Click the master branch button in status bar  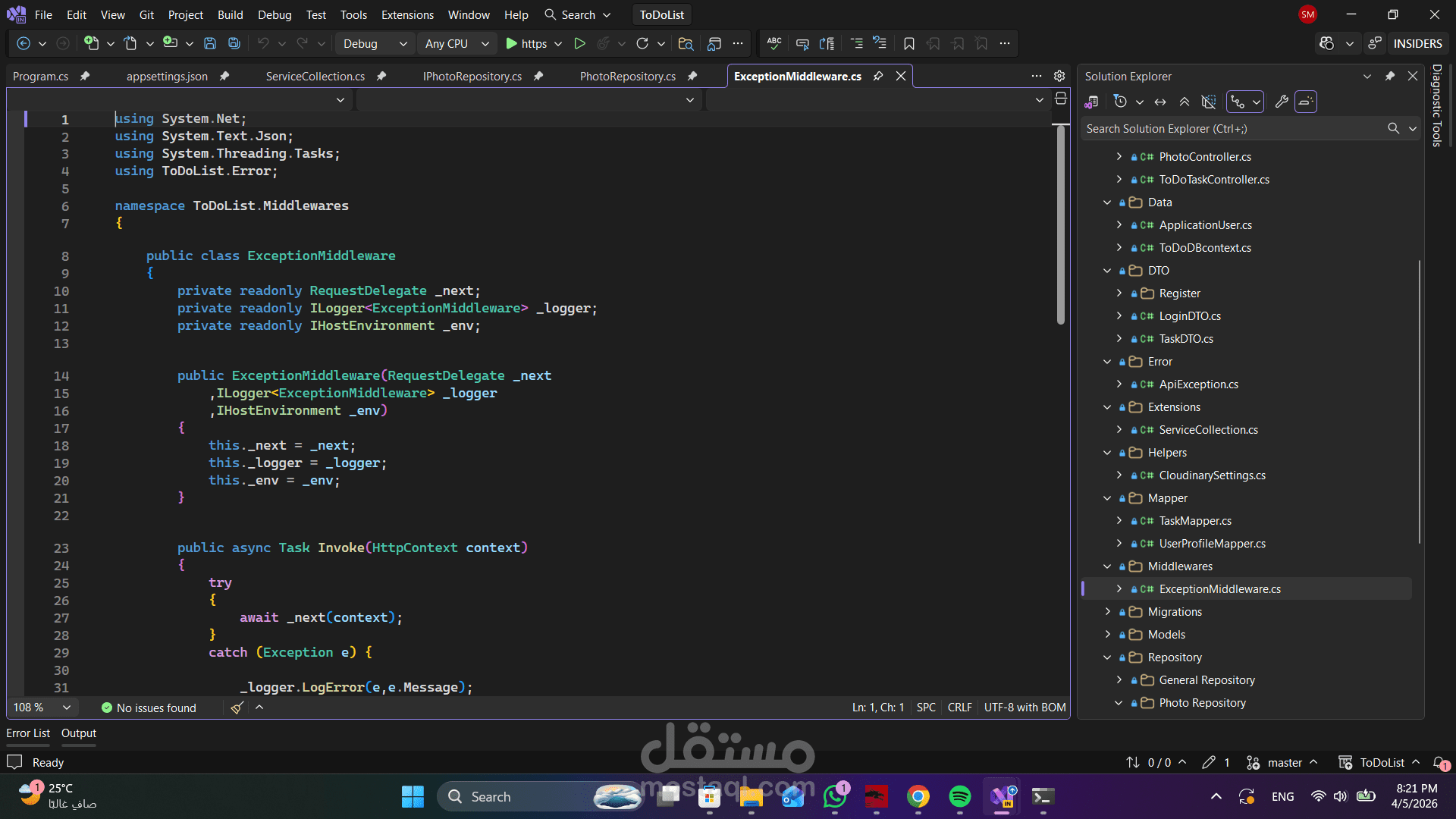[x=1284, y=763]
